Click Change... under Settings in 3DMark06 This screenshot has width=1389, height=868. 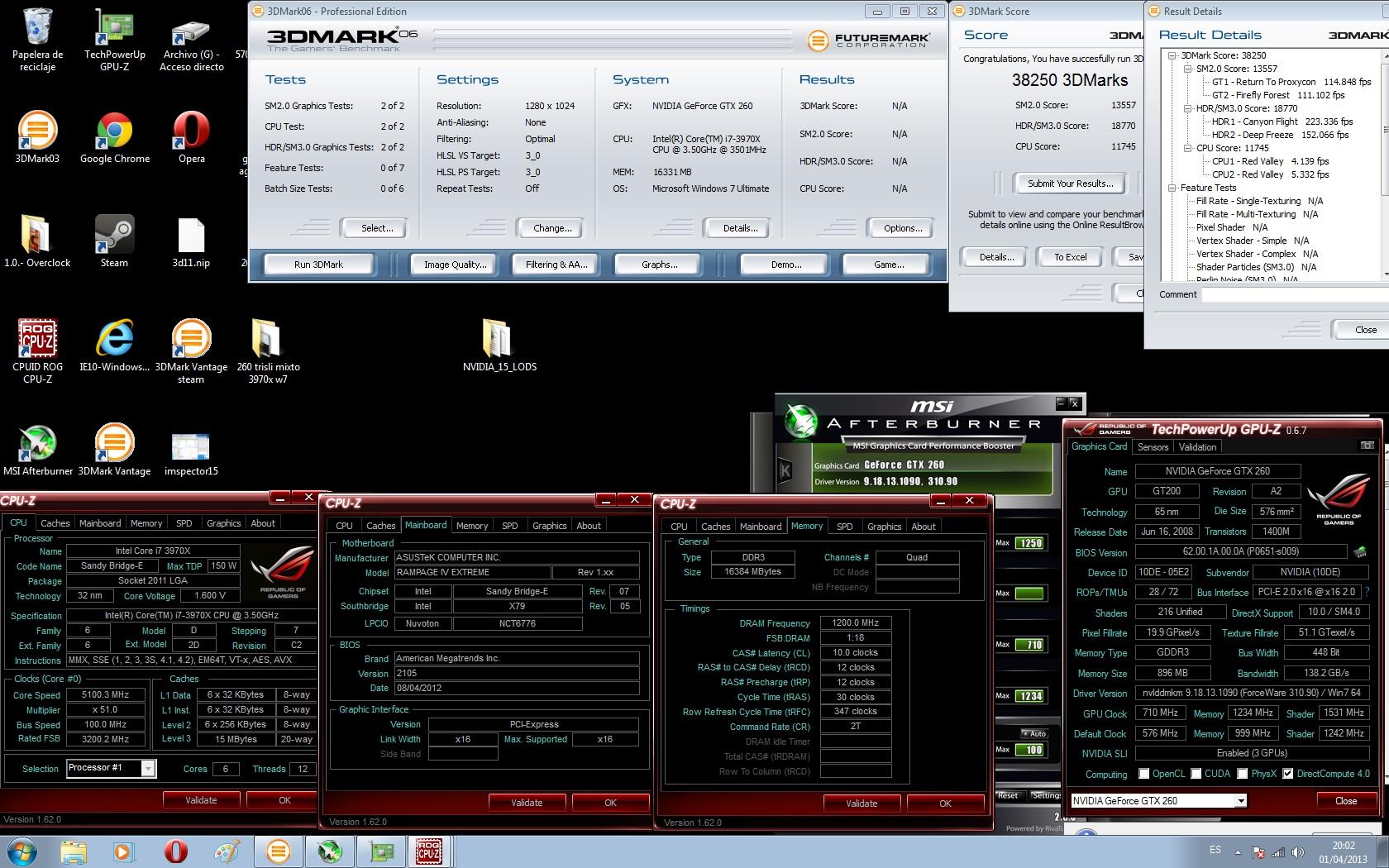[552, 228]
